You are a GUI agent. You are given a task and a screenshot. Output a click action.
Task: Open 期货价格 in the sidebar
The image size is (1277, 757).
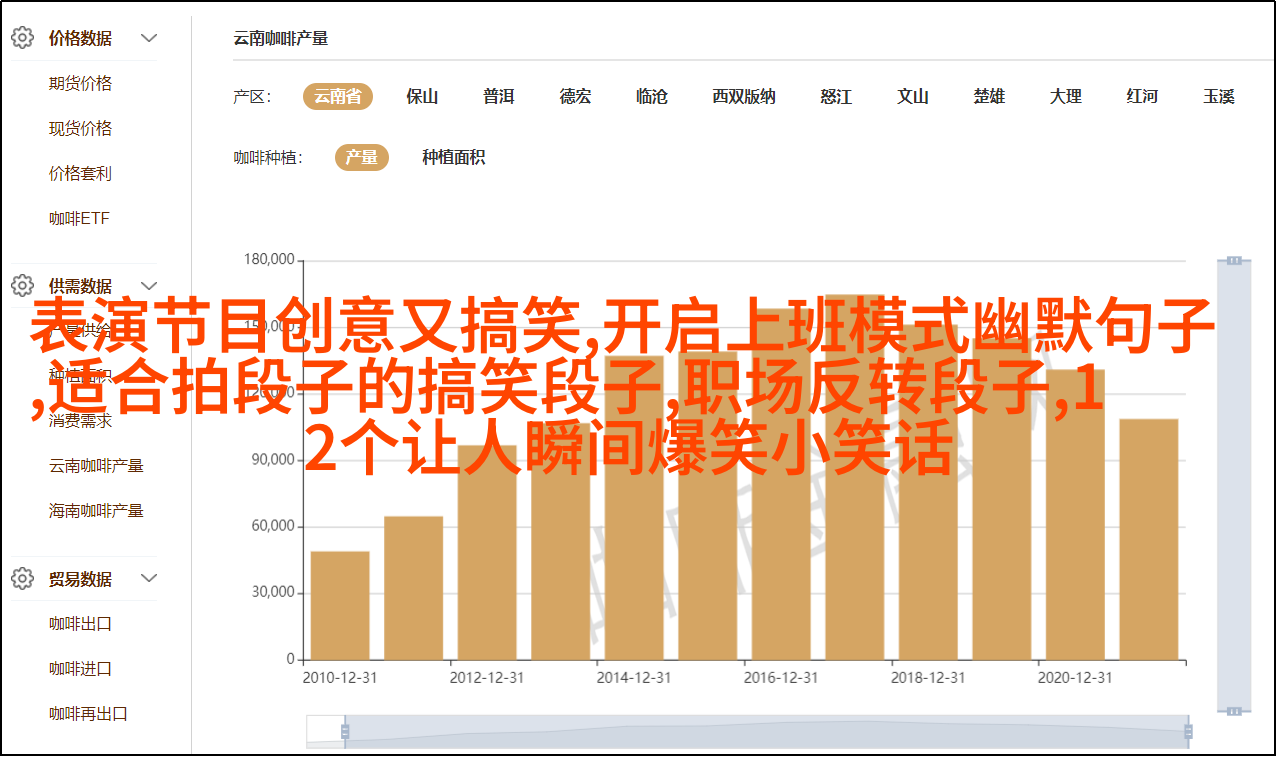80,84
